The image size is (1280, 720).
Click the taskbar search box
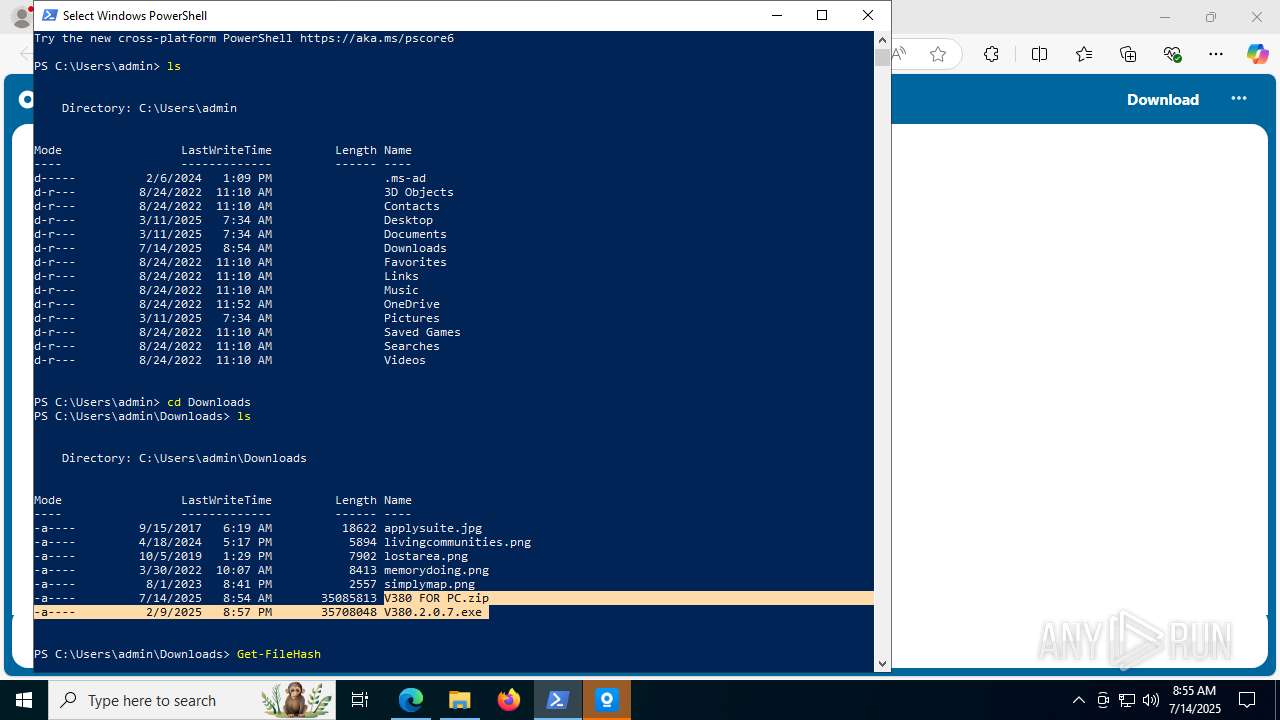coord(193,700)
